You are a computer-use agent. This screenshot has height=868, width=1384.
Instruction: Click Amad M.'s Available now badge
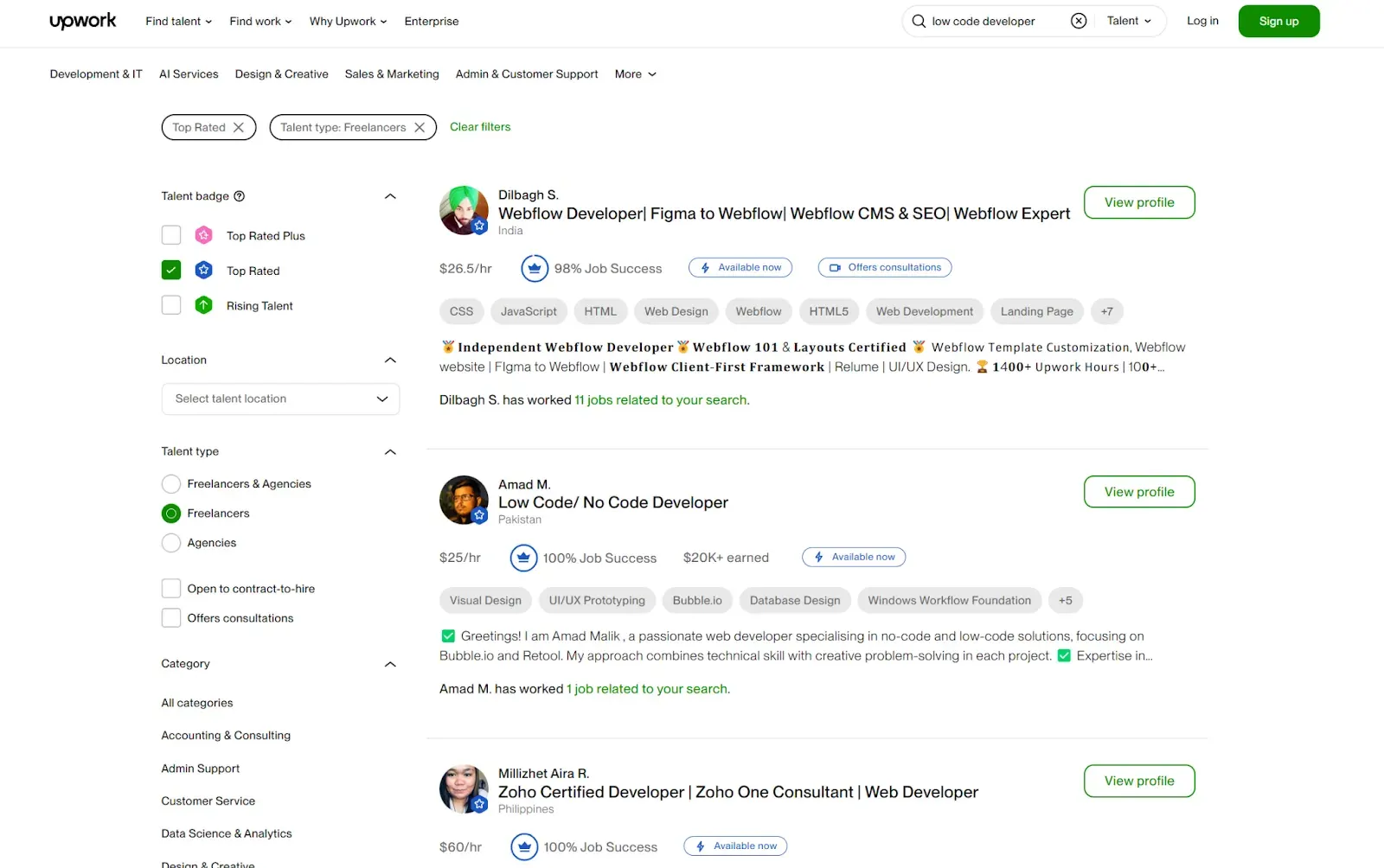854,558
